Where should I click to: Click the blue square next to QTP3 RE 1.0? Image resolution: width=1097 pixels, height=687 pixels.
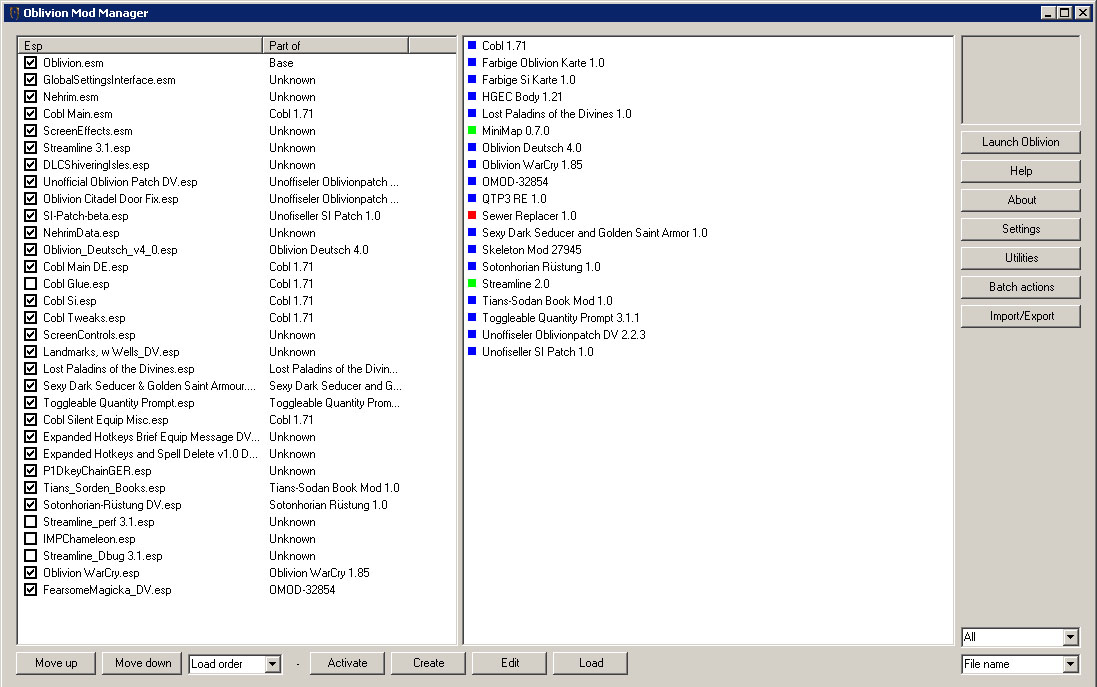(x=472, y=199)
